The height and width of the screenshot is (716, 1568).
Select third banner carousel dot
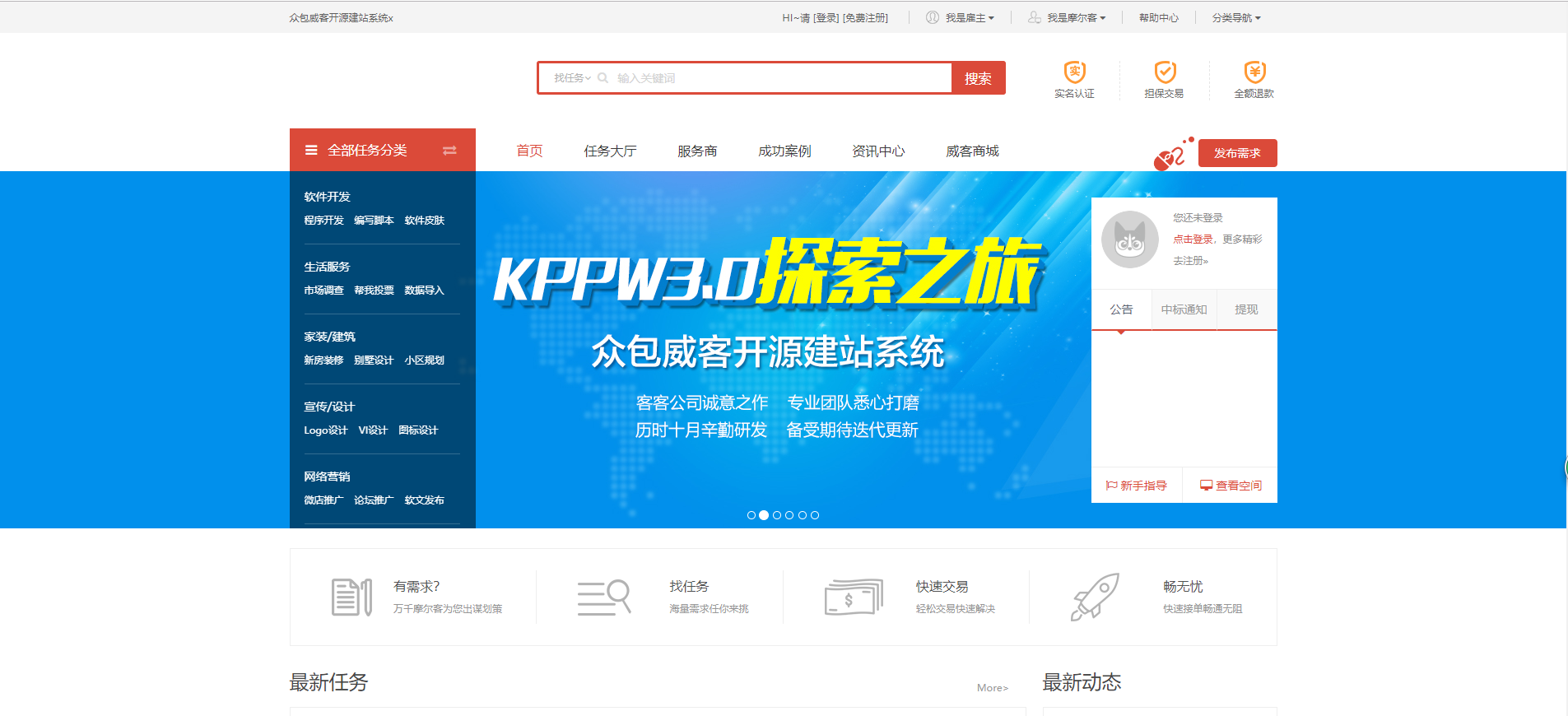pyautogui.click(x=777, y=515)
